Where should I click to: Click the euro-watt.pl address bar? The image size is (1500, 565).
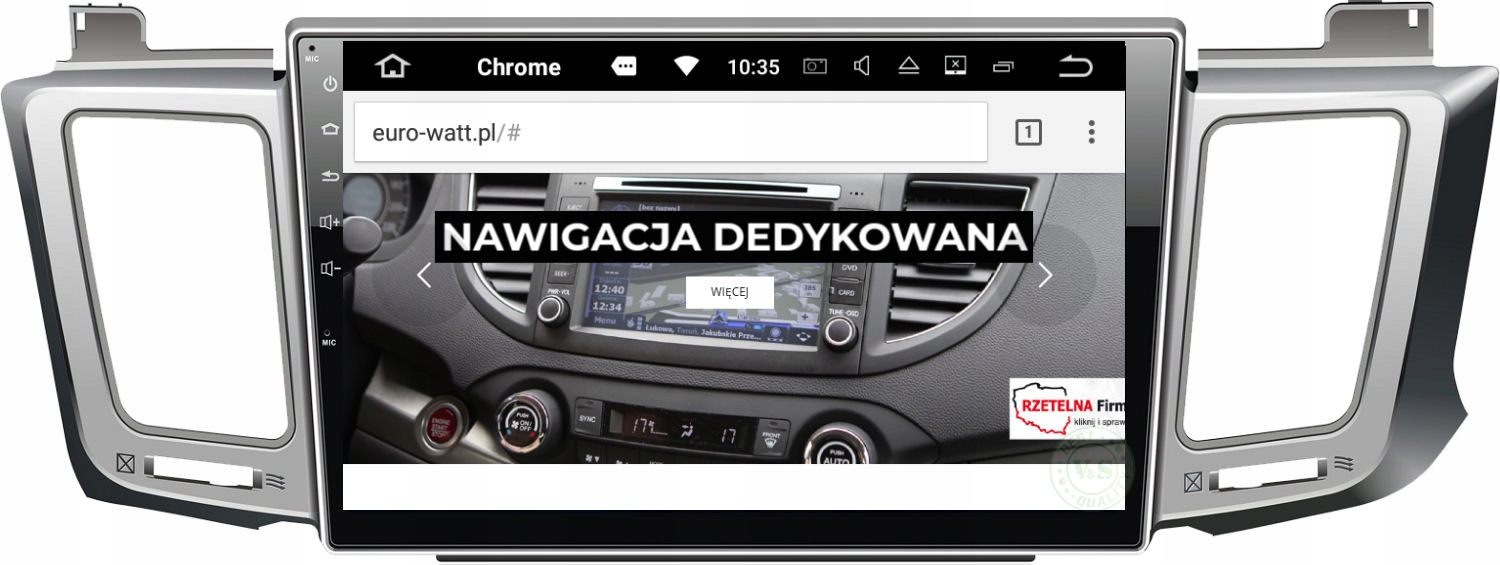[671, 132]
